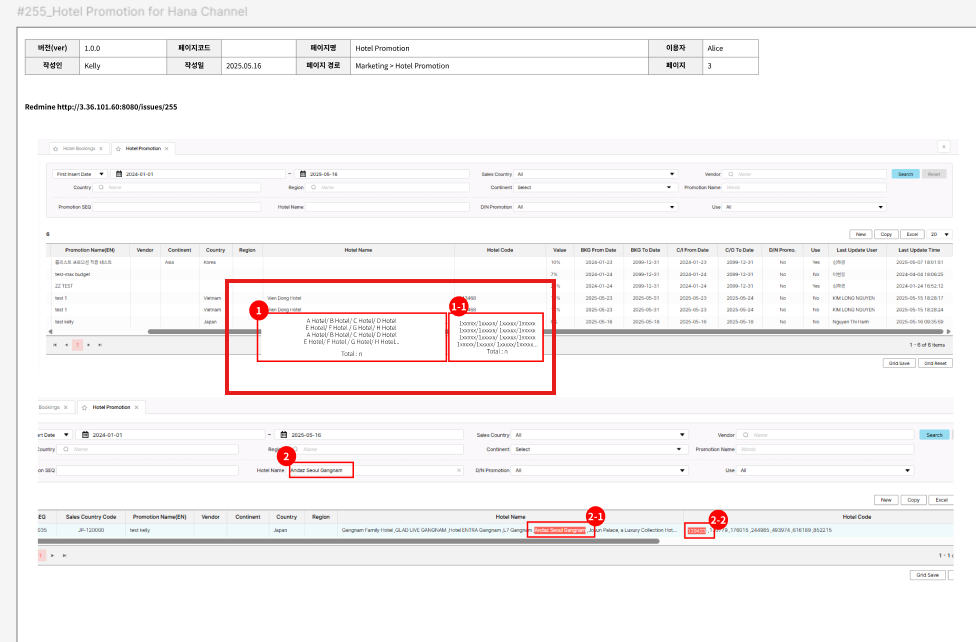Go to next page in upper grid pagination
This screenshot has width=976, height=642.
88,344
